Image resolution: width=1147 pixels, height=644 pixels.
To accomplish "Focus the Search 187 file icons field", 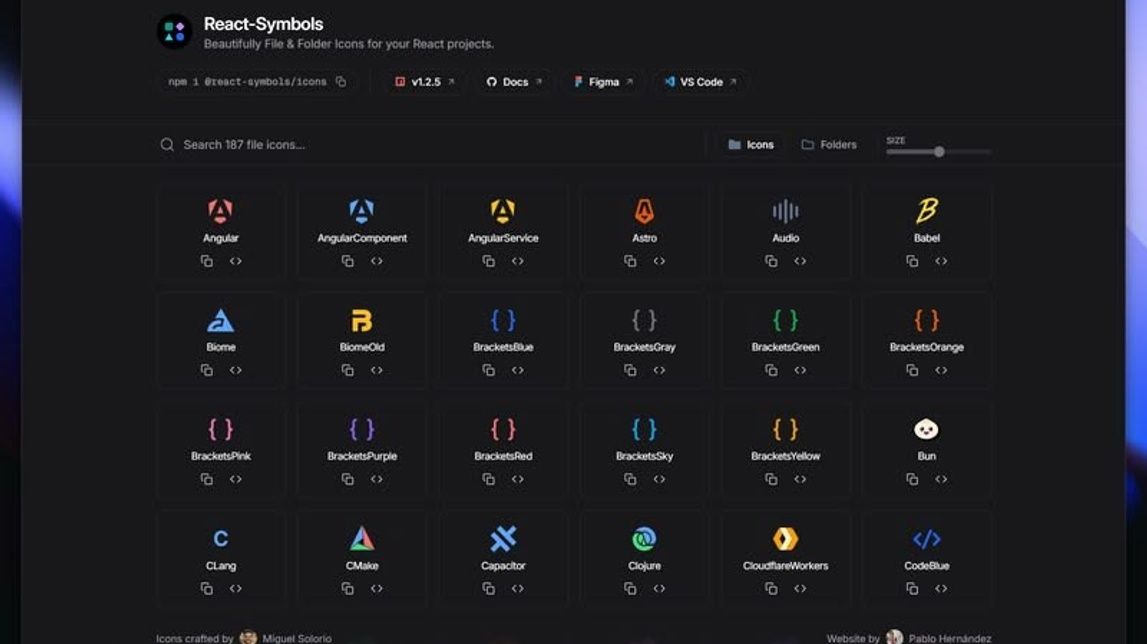I will (x=428, y=144).
